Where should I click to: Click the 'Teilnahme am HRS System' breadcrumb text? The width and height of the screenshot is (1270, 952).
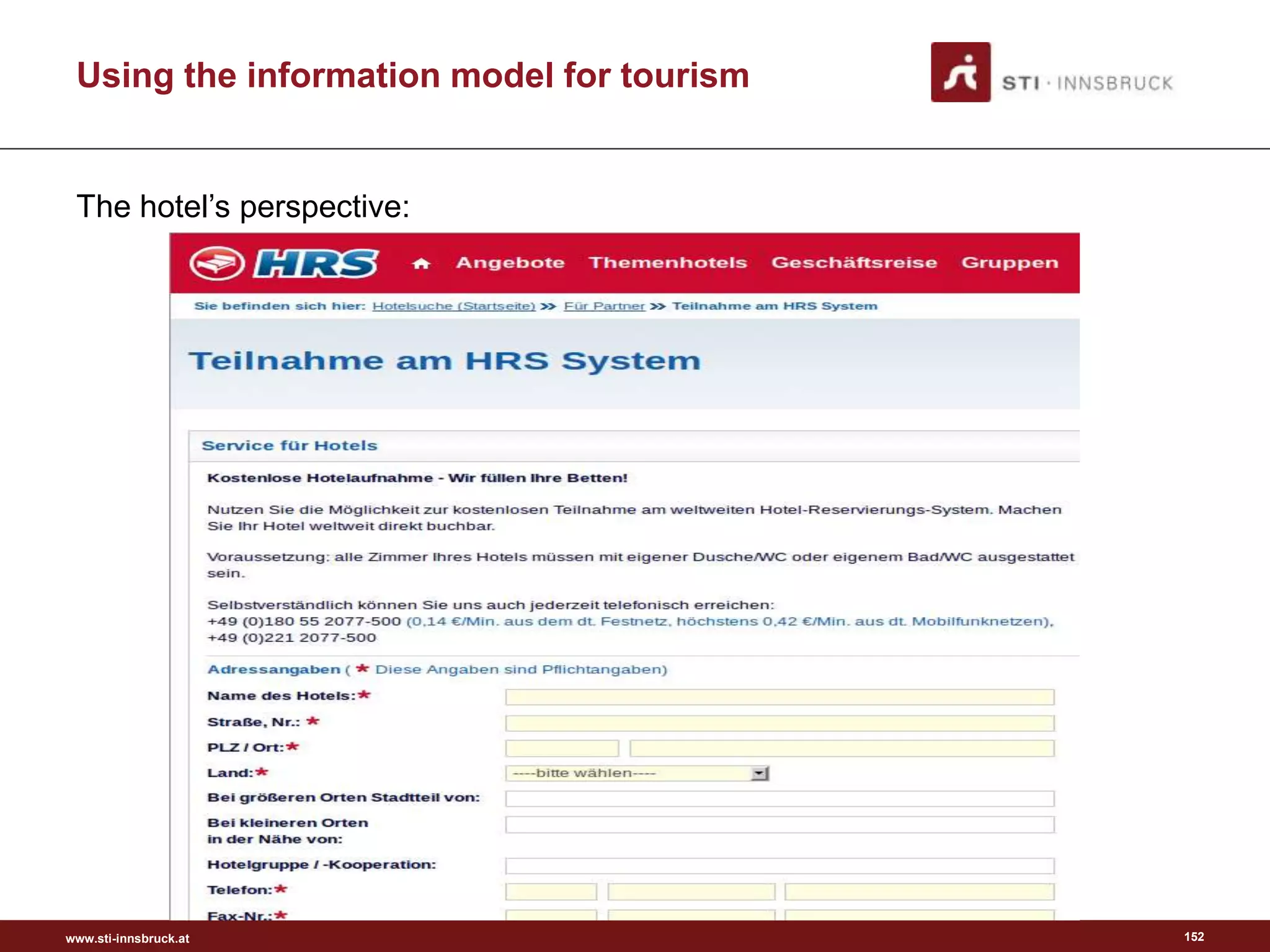(x=775, y=306)
